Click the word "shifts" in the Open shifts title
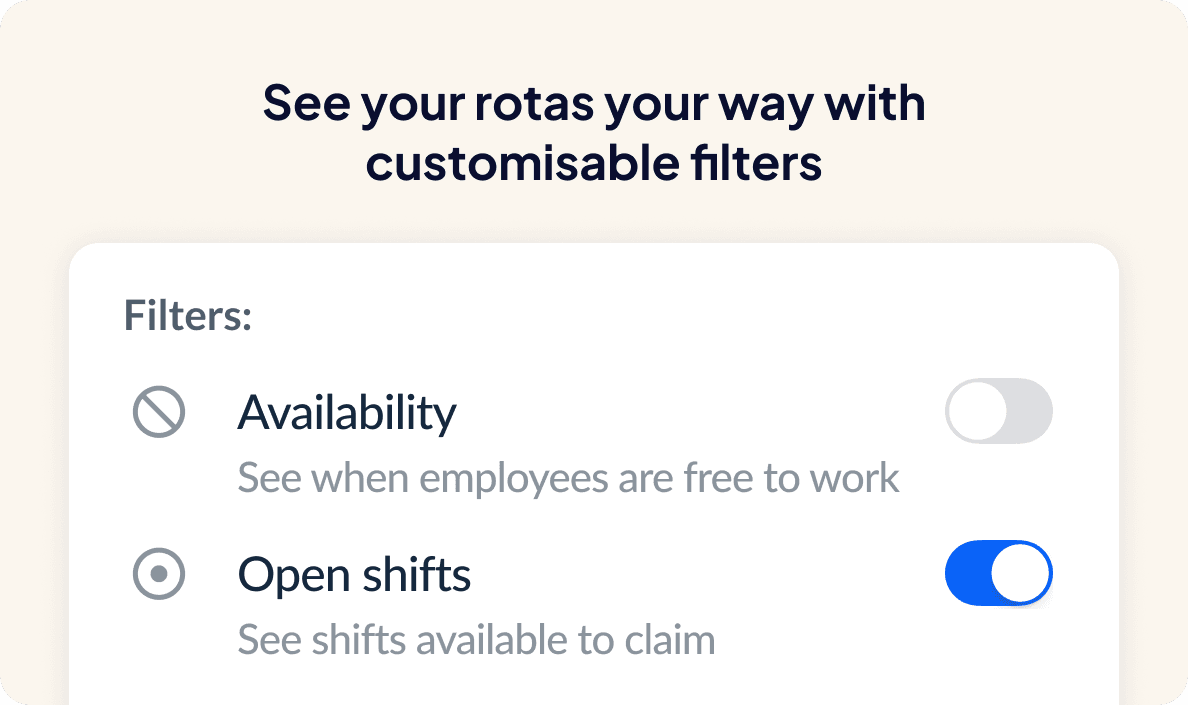 [416, 574]
